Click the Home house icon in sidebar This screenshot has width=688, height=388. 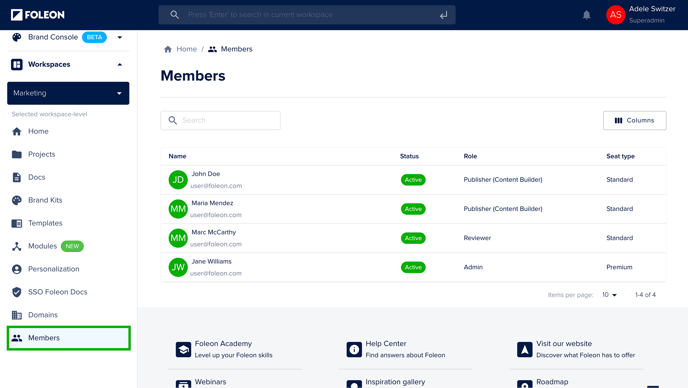17,131
